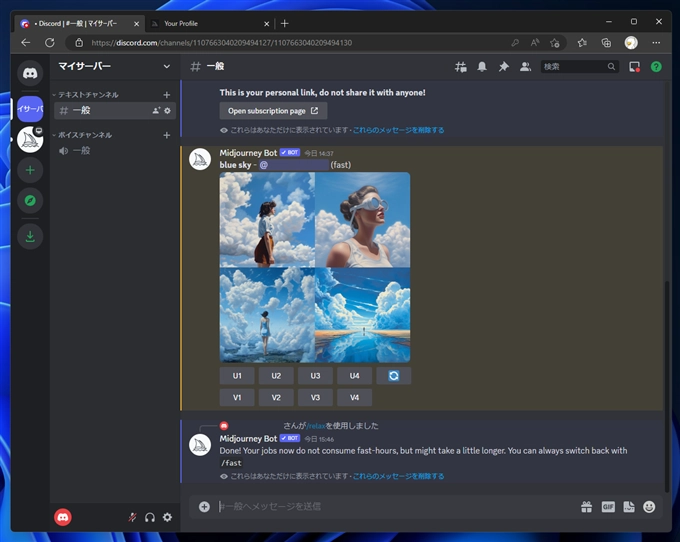
Task: Focus the 検索 search field
Action: click(579, 67)
